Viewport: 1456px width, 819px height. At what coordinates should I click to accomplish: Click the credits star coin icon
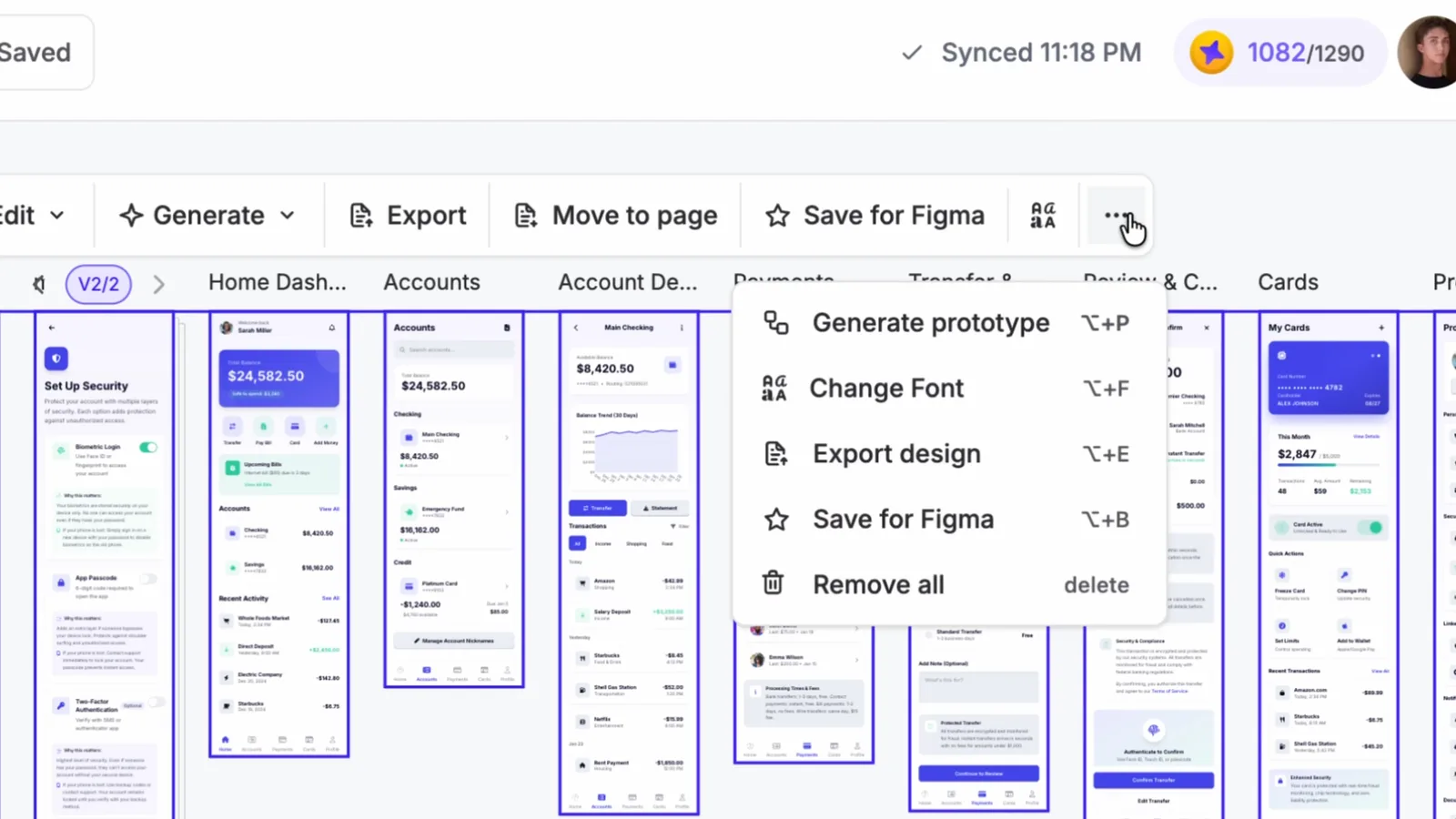(1211, 53)
